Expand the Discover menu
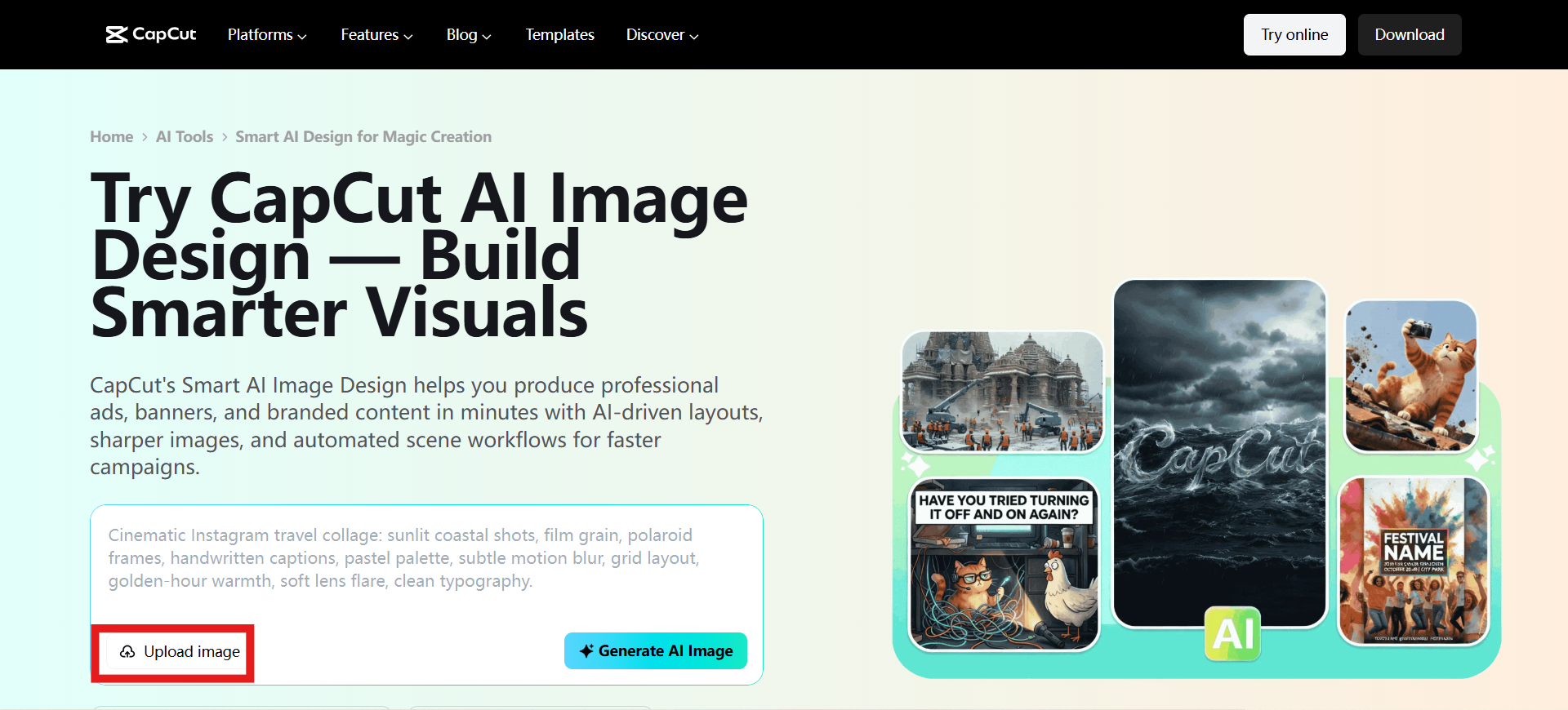The height and width of the screenshot is (710, 1568). tap(662, 34)
